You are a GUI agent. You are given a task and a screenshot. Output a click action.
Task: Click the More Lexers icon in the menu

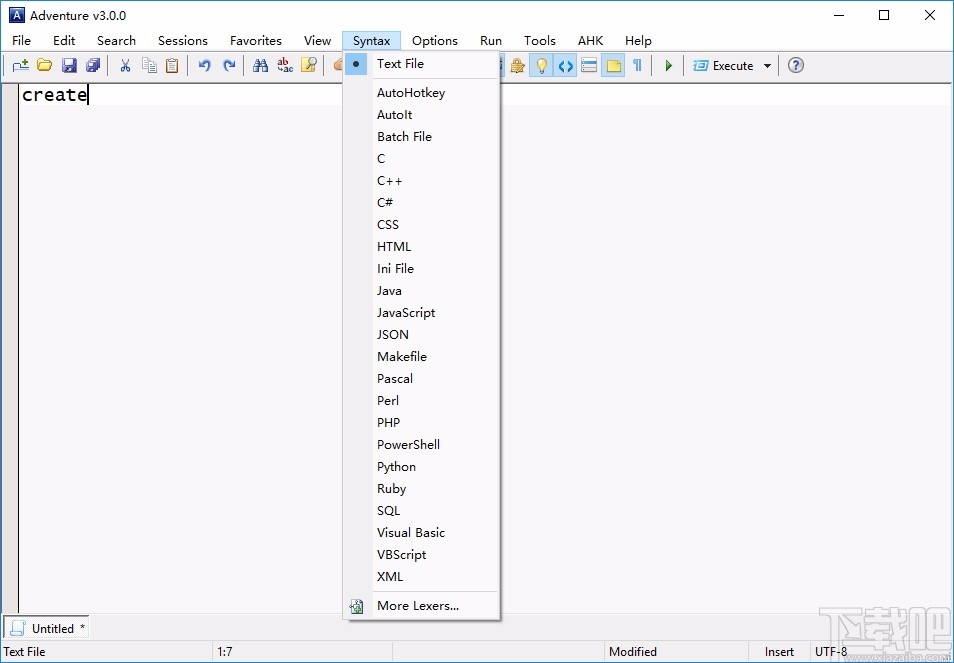pyautogui.click(x=357, y=606)
